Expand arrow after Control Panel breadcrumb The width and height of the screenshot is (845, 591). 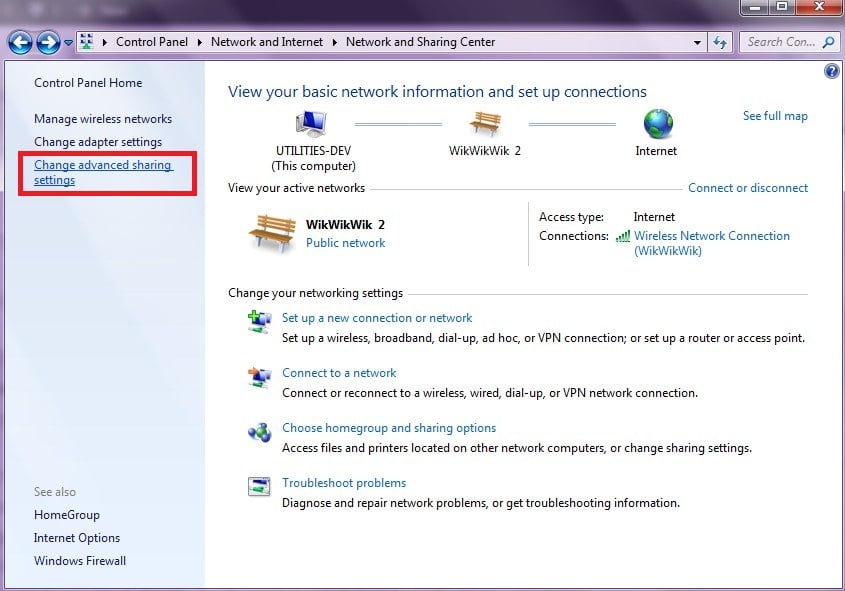(199, 42)
